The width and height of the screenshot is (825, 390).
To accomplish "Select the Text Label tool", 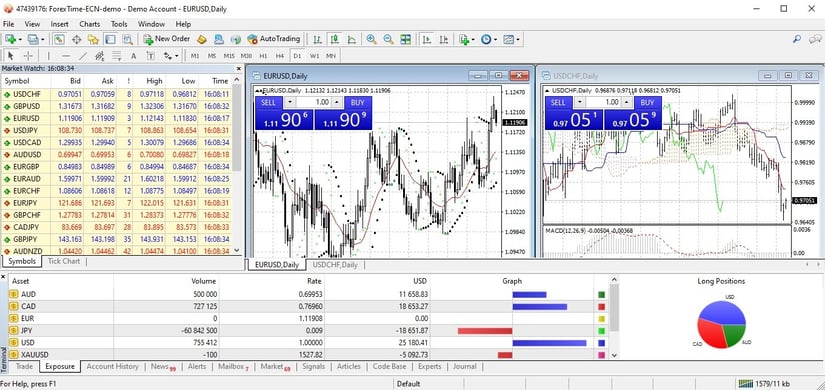I will tap(150, 55).
